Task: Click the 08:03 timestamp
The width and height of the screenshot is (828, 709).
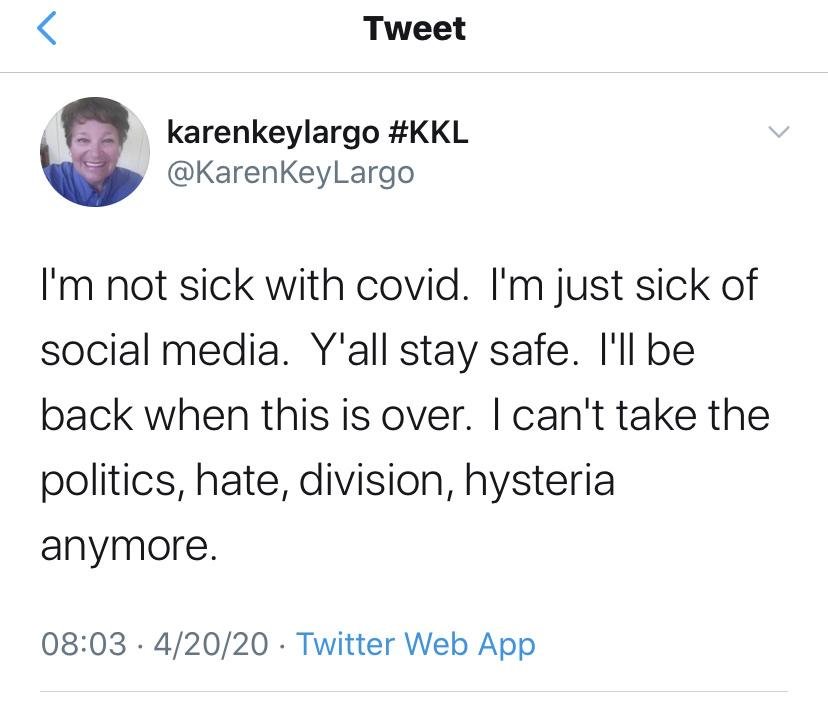Action: (83, 644)
